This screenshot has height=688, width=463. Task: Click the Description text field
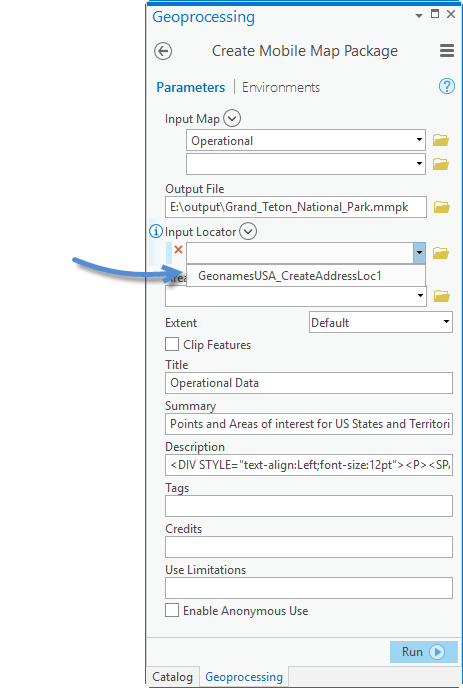pyautogui.click(x=309, y=465)
